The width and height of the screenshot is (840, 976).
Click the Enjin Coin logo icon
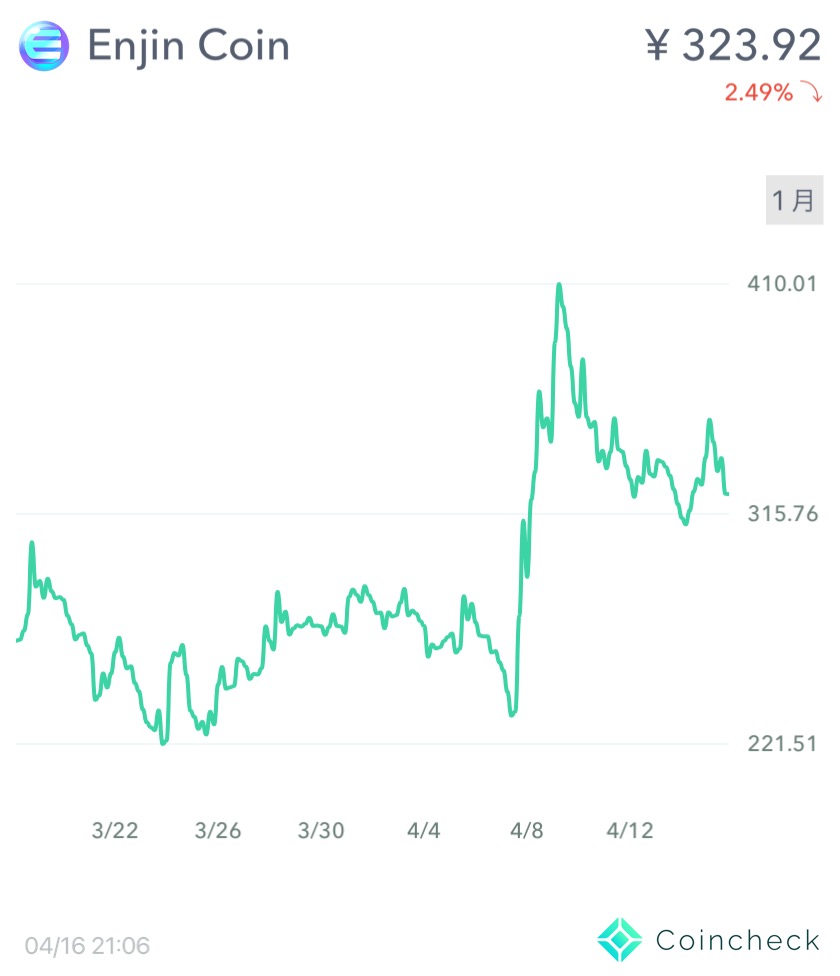click(44, 46)
